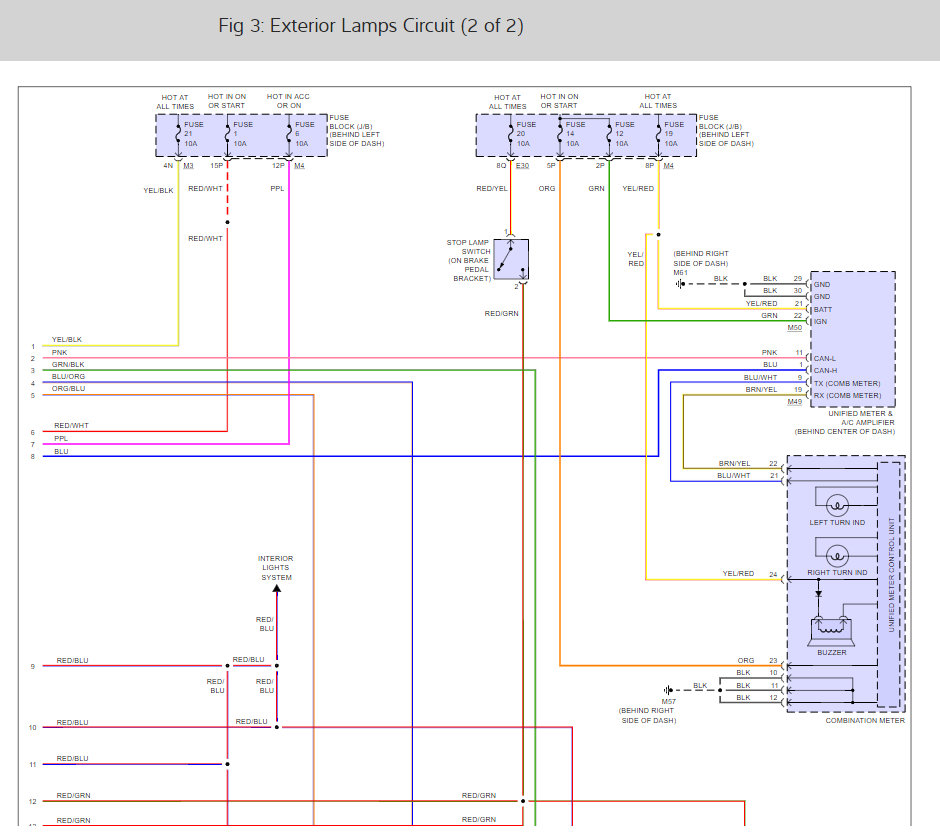Click the 'M49' connector label
Viewport: 940px width, 837px height.
point(794,402)
